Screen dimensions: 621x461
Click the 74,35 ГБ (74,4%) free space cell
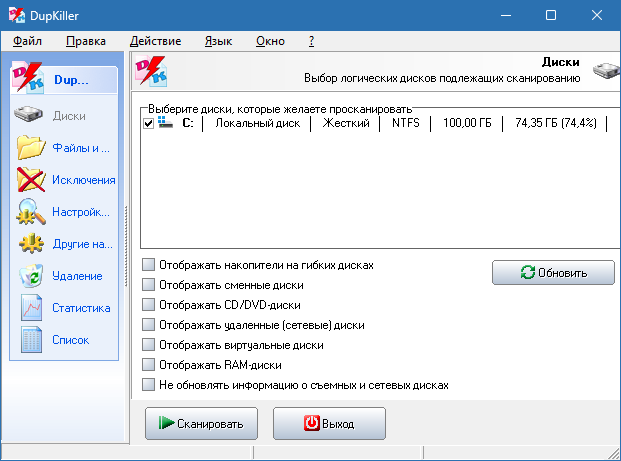[x=556, y=123]
